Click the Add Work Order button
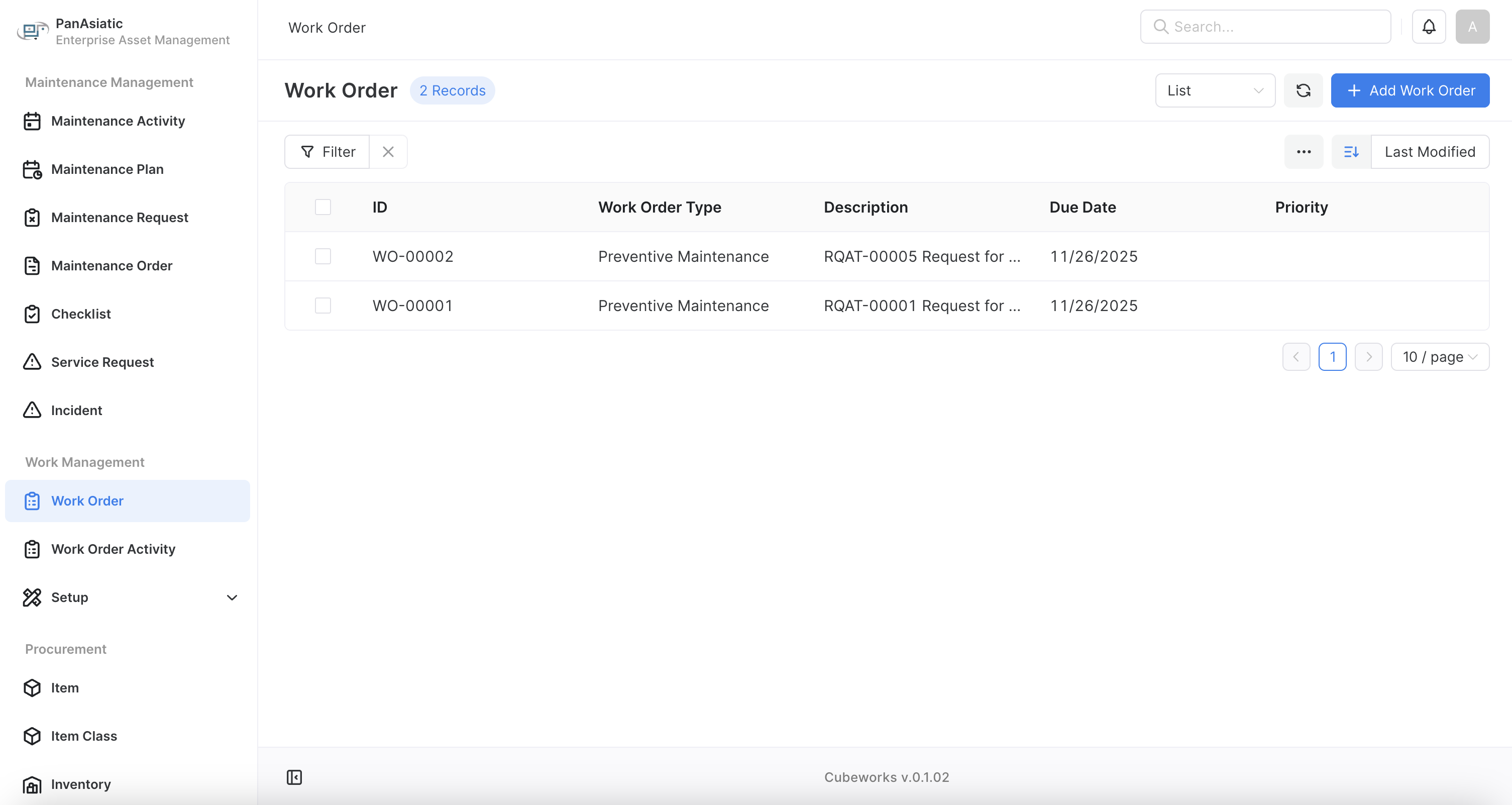 pyautogui.click(x=1410, y=90)
